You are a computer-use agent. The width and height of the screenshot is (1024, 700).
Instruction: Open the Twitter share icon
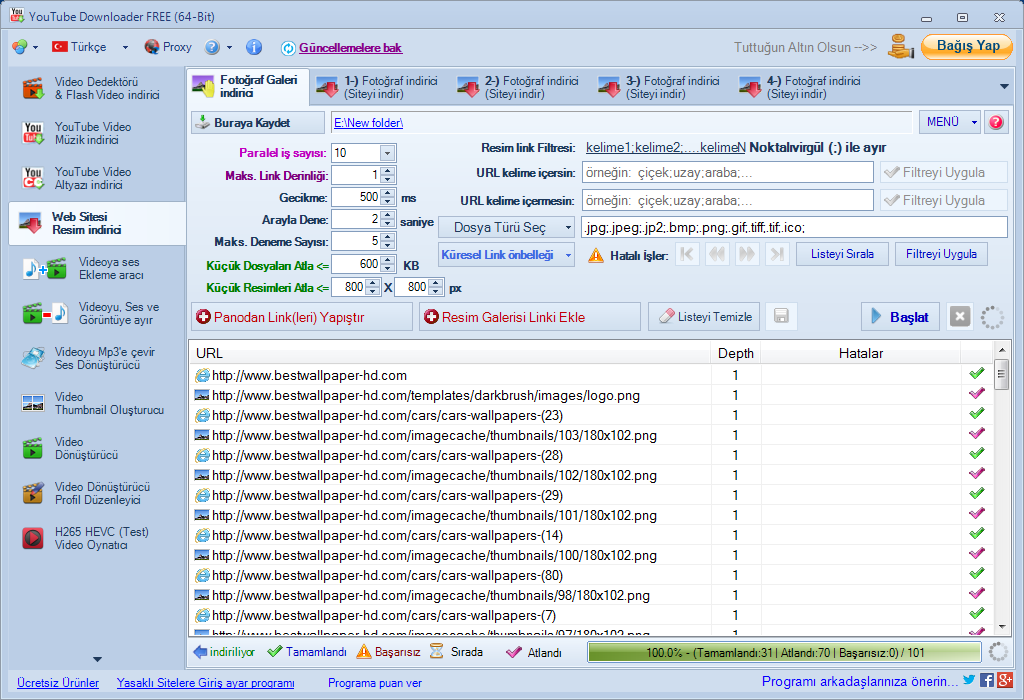pyautogui.click(x=968, y=681)
